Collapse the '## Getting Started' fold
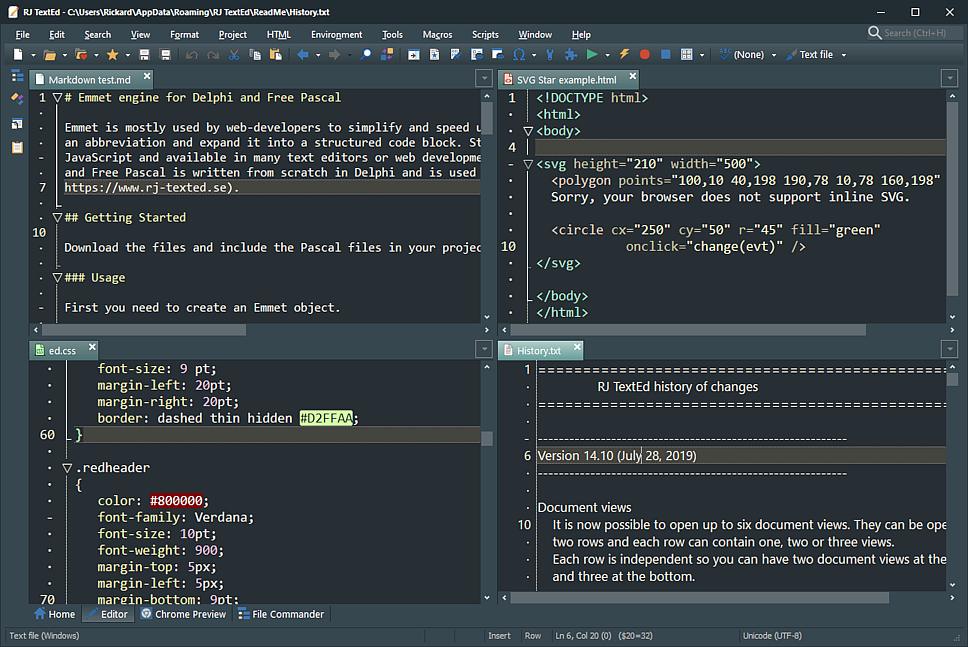 pyautogui.click(x=57, y=217)
